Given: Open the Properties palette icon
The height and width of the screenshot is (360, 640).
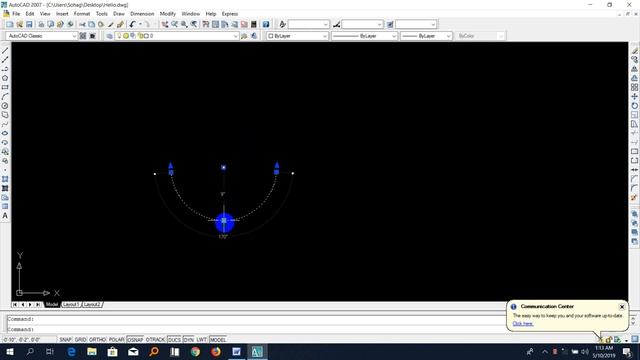Looking at the screenshot, I should [206, 24].
